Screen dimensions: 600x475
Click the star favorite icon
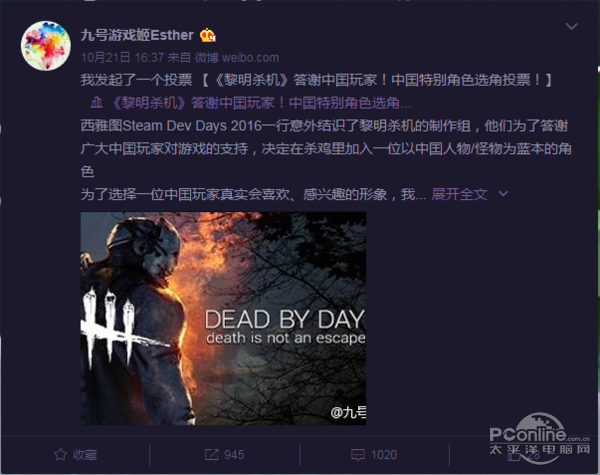60,454
